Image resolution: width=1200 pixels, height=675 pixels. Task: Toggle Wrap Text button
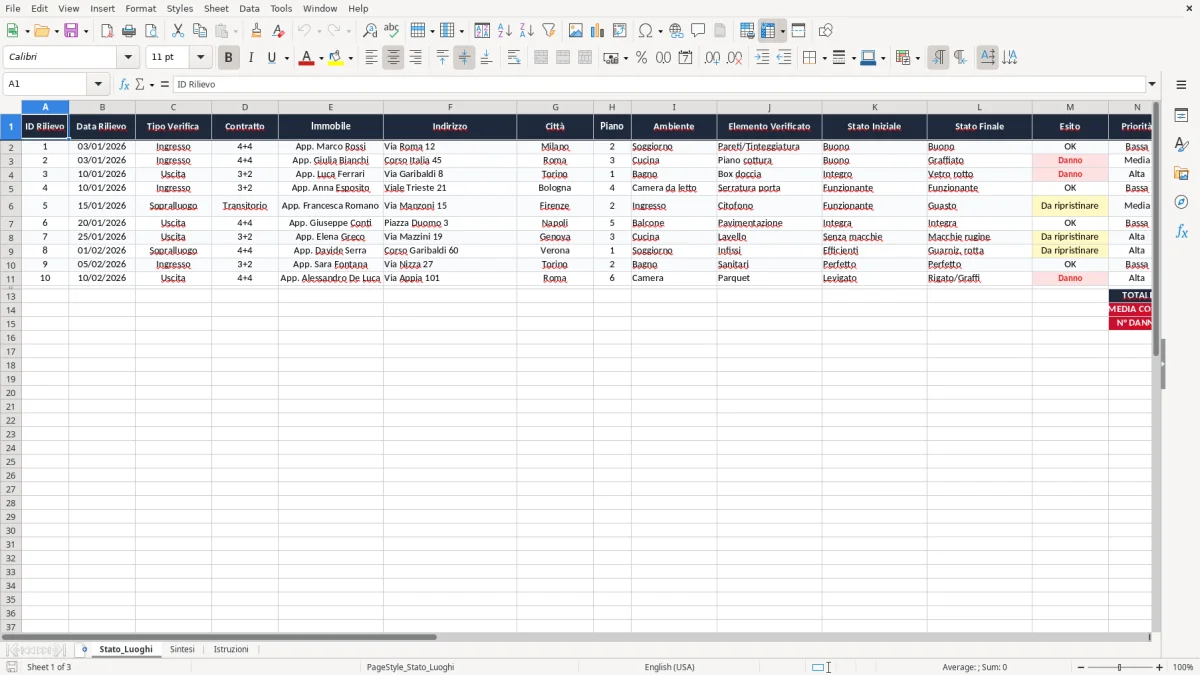point(514,58)
